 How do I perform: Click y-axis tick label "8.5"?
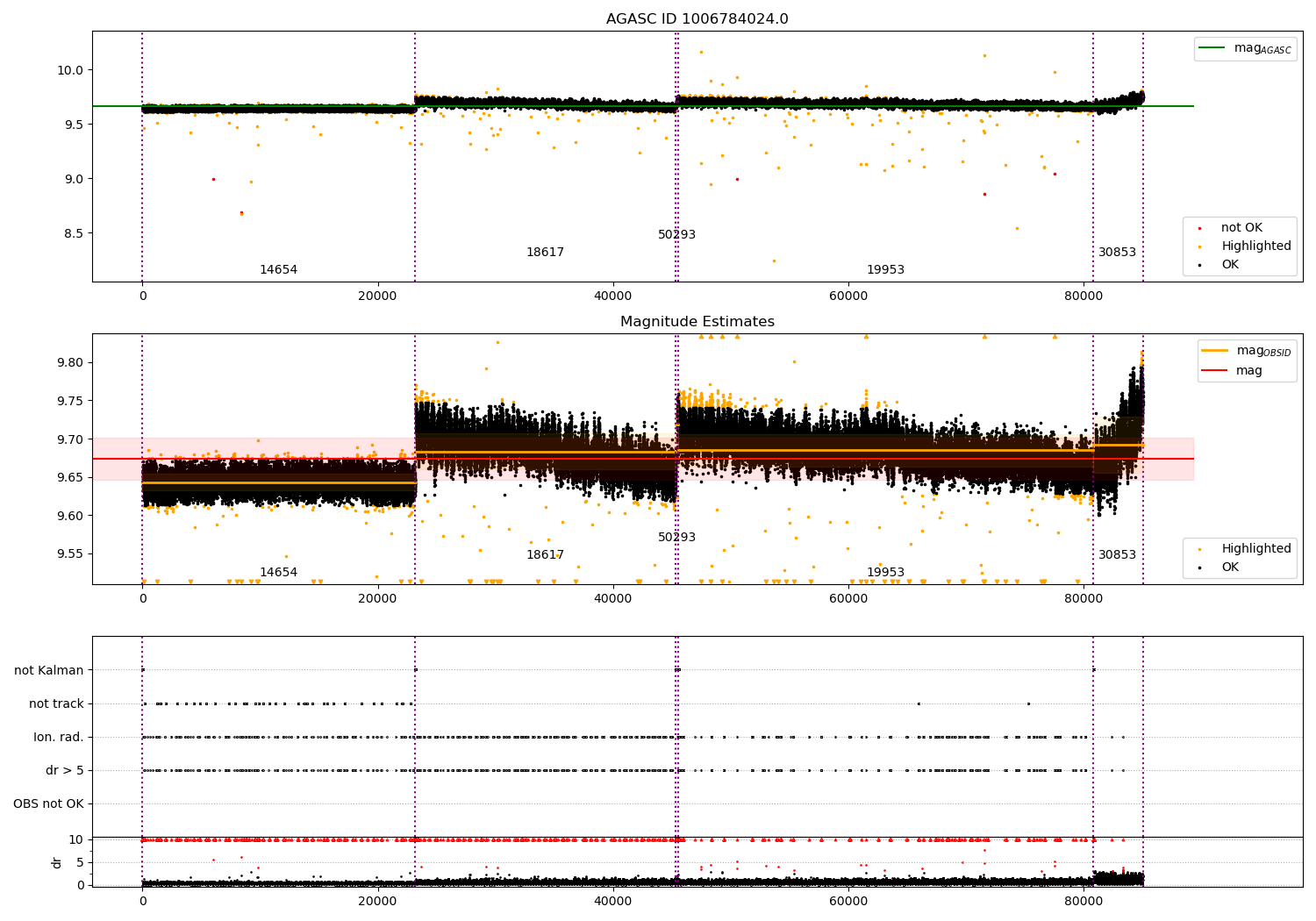[75, 233]
